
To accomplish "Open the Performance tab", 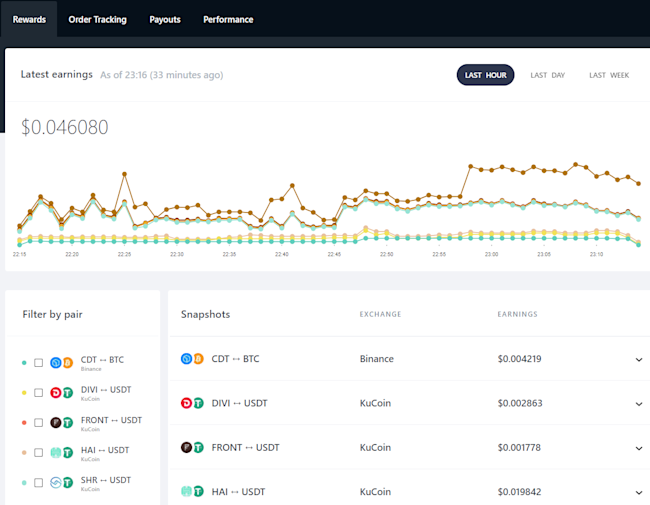I will [228, 19].
